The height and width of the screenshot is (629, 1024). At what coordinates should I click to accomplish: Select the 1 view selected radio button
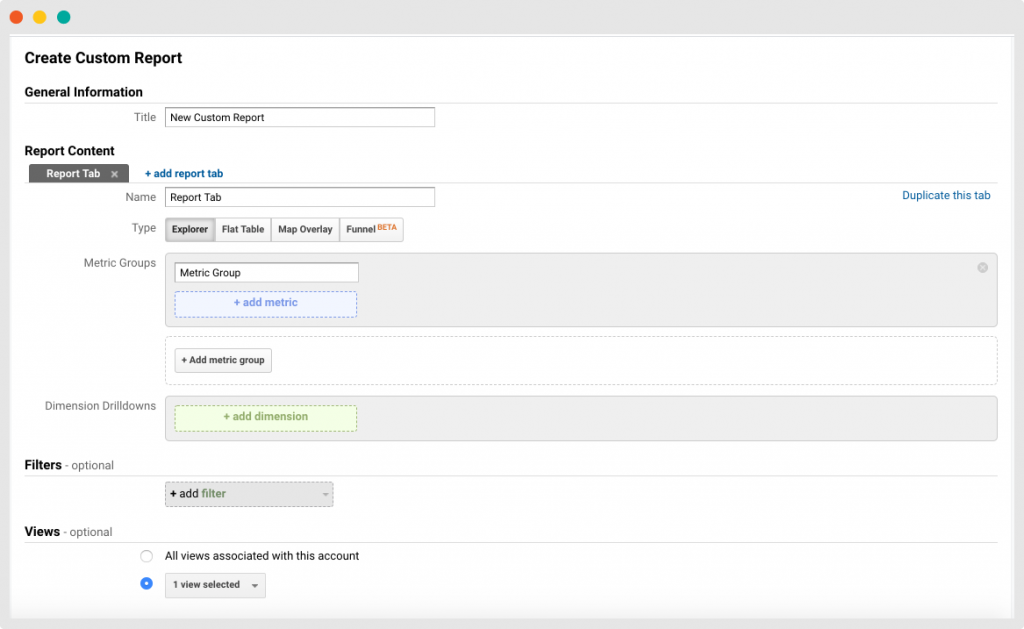[147, 584]
